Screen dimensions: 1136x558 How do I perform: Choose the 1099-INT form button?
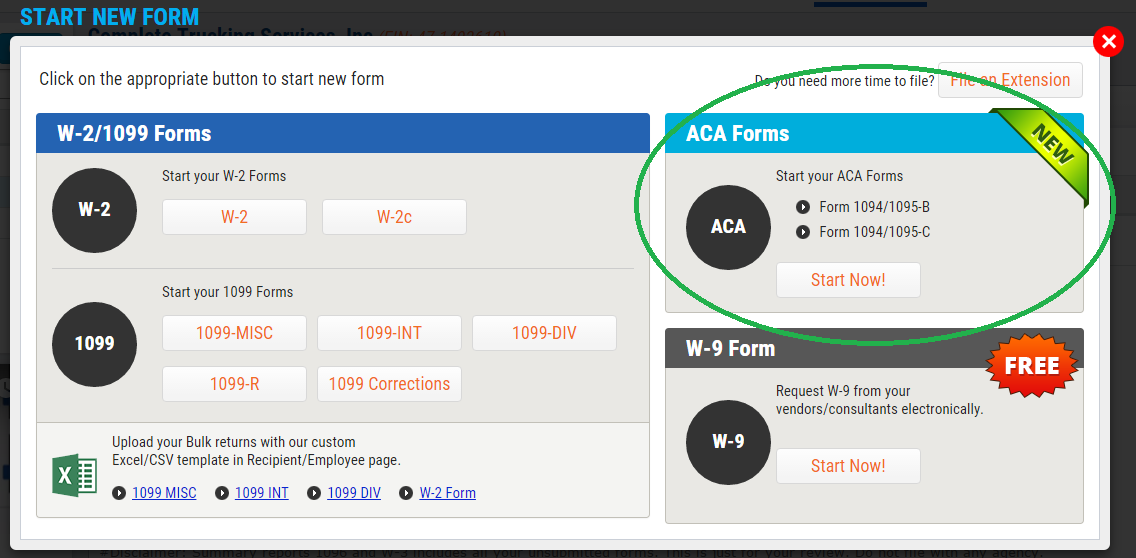[389, 333]
